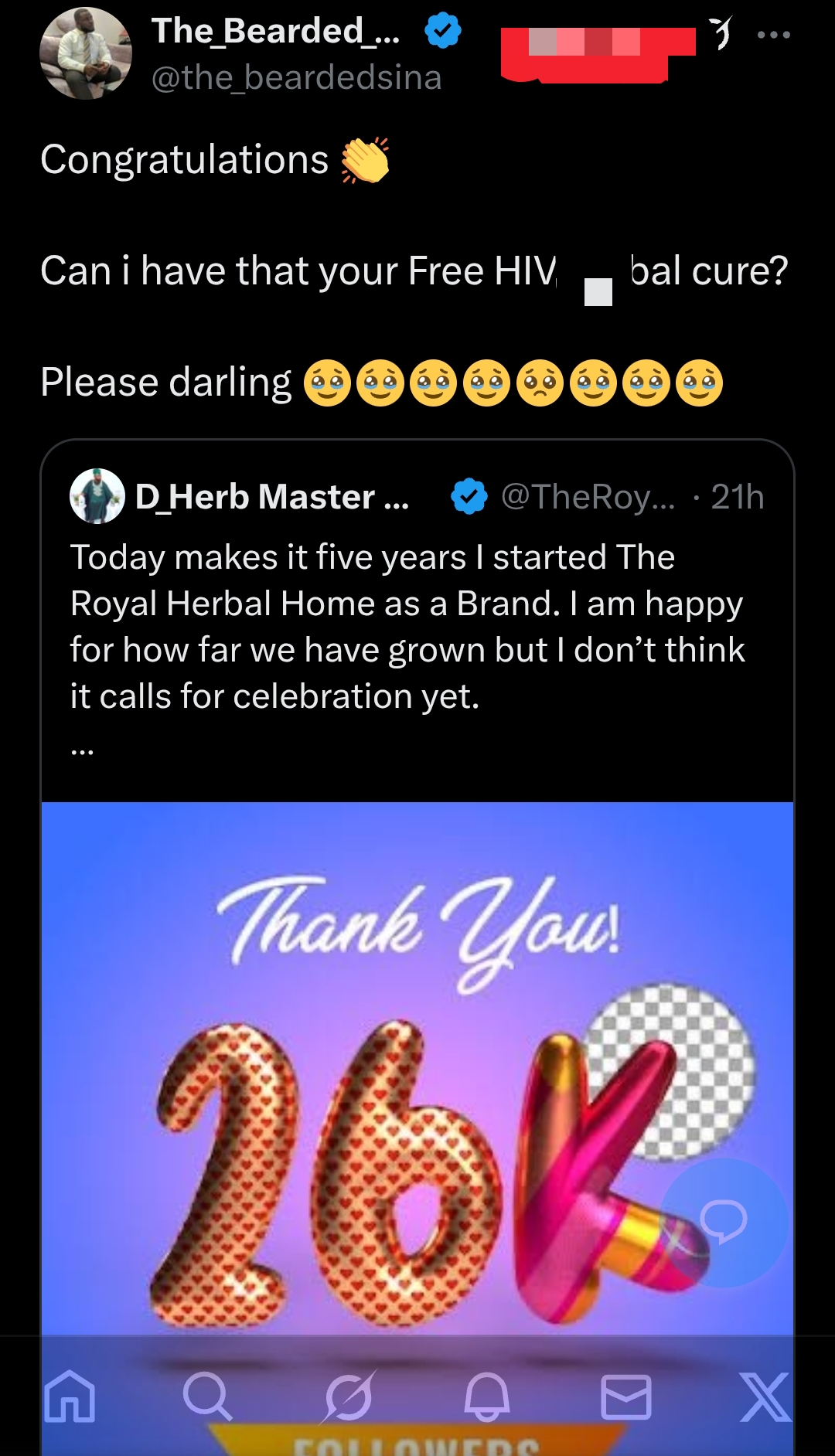Viewport: 835px width, 1456px height.
Task: Tap the floating blue reply bubble button
Action: pyautogui.click(x=724, y=1222)
